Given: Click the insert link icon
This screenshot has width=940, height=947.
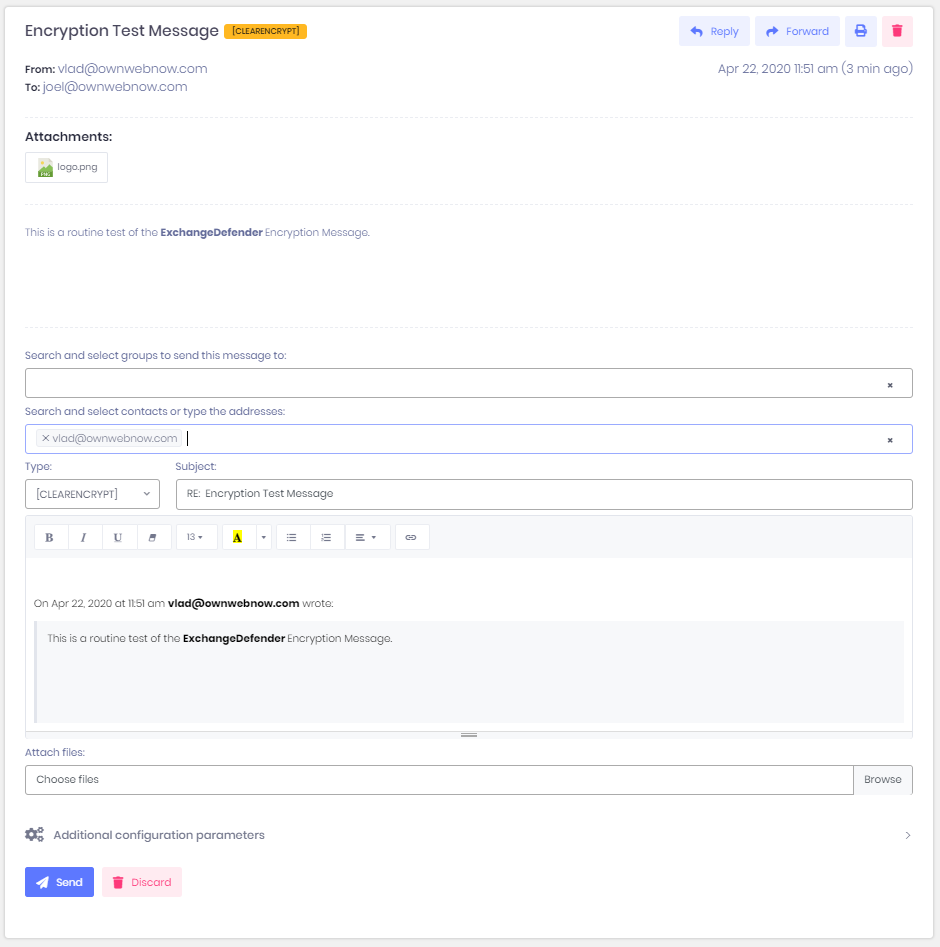Looking at the screenshot, I should pyautogui.click(x=411, y=537).
